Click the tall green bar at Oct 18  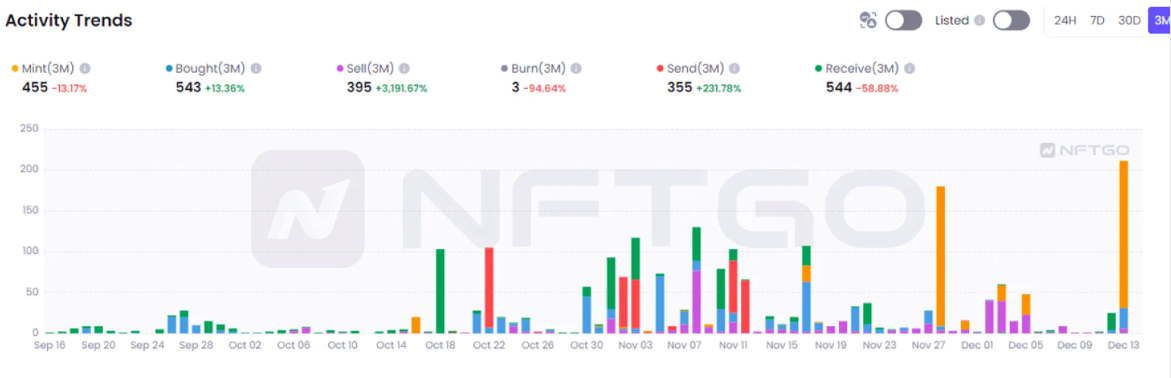point(440,291)
